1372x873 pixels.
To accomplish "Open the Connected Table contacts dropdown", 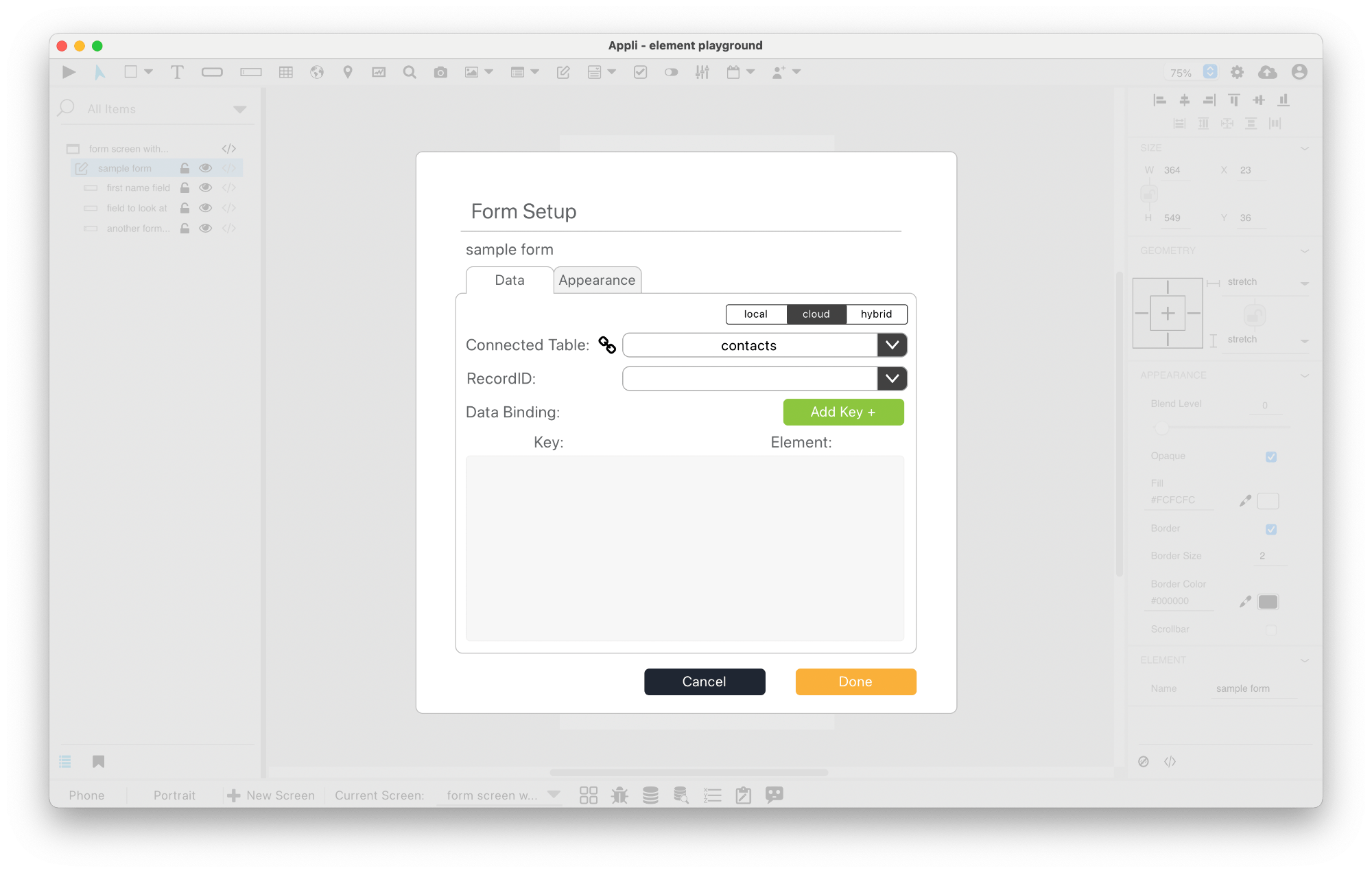I will tap(892, 345).
